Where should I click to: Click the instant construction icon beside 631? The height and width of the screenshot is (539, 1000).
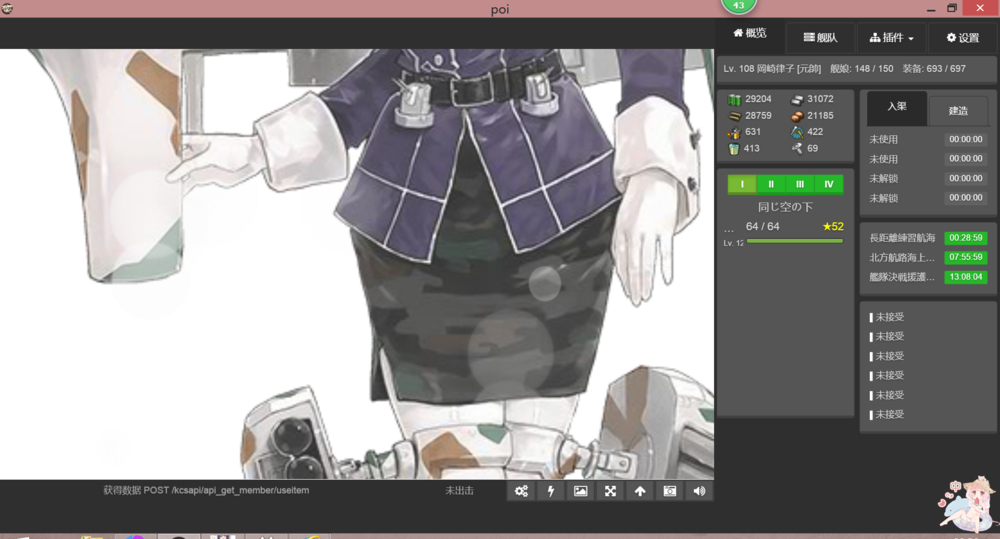[734, 132]
